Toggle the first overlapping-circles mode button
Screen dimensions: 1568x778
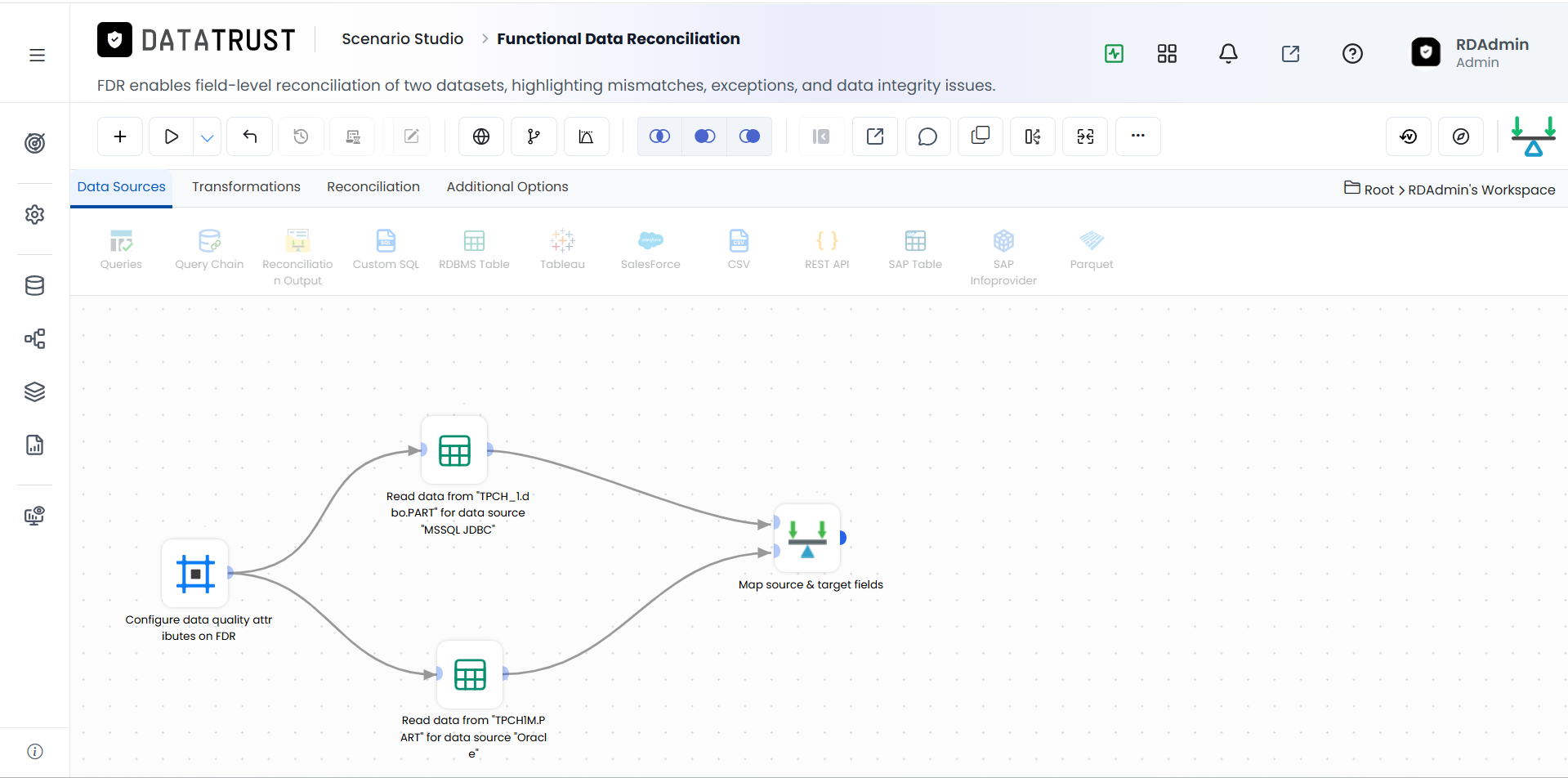[659, 136]
